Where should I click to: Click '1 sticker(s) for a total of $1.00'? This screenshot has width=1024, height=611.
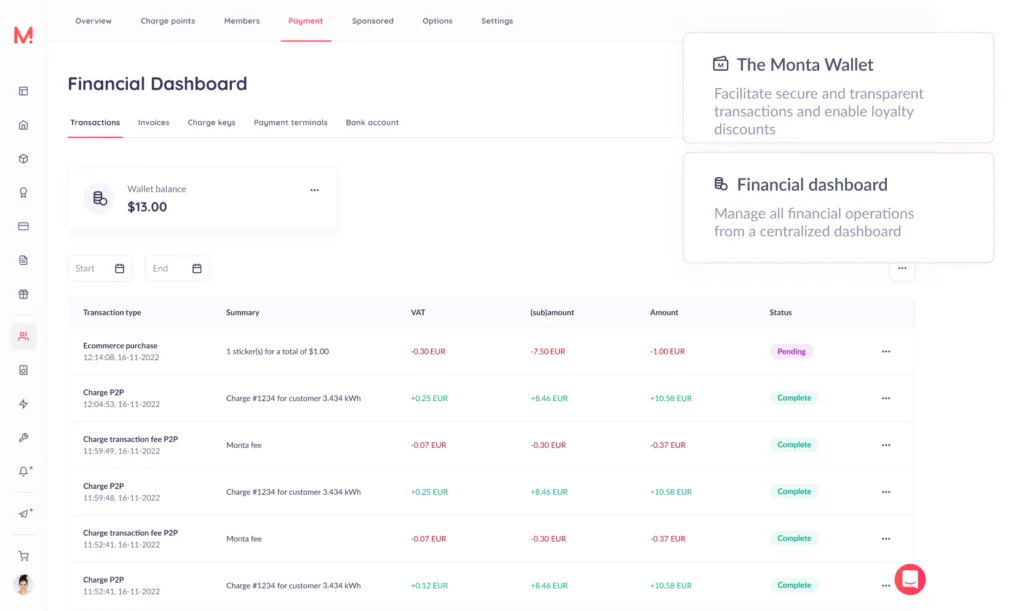(x=278, y=351)
